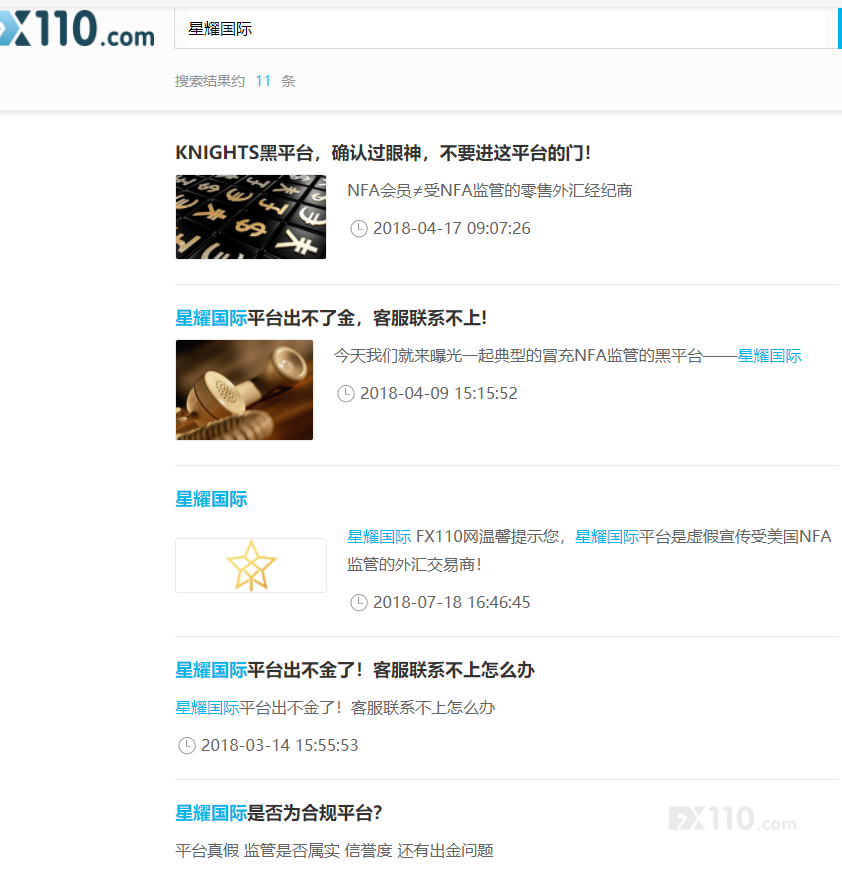Click the clock icon beside 2018-04-09 timestamp

[x=346, y=393]
